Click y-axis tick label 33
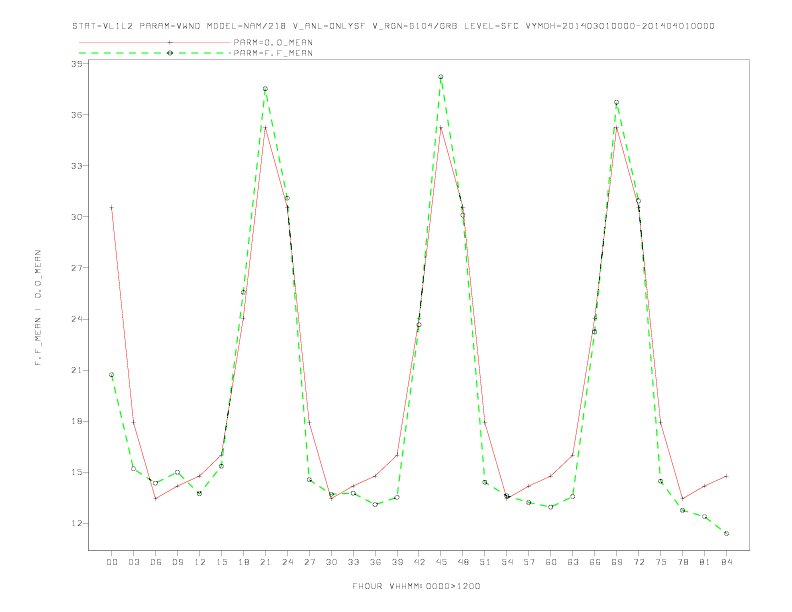 (x=77, y=166)
